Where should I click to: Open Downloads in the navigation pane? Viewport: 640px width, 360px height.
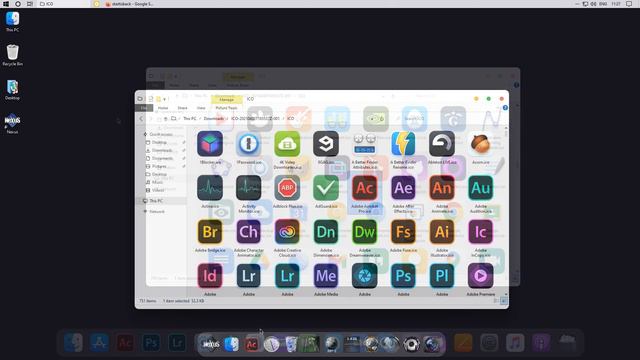pyautogui.click(x=162, y=150)
